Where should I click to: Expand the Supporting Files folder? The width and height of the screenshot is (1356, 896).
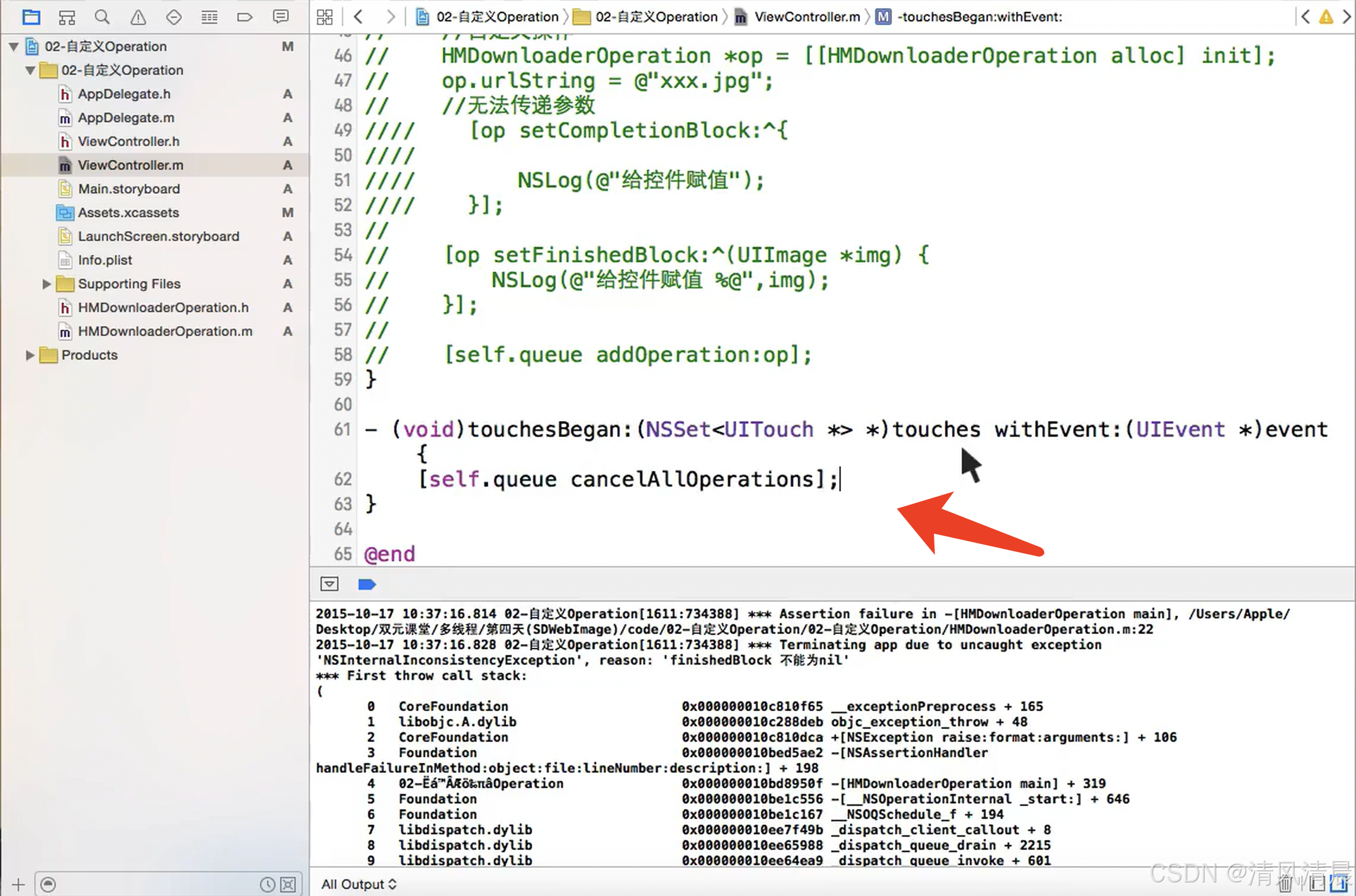point(46,284)
